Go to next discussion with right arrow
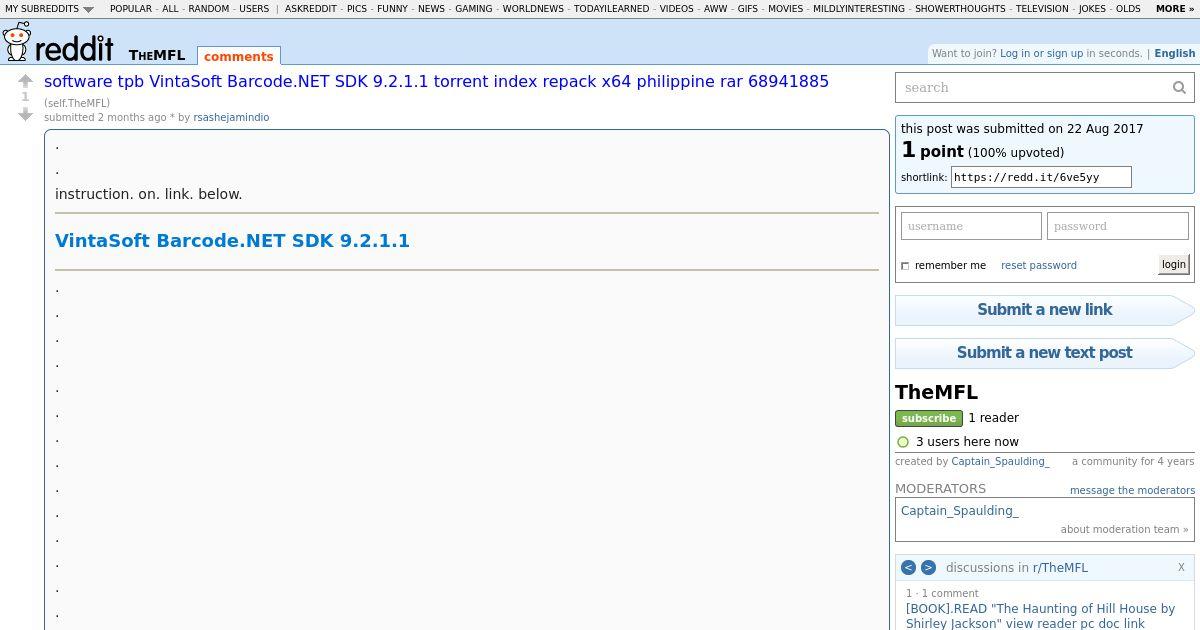Viewport: 1200px width, 630px height. (x=928, y=567)
